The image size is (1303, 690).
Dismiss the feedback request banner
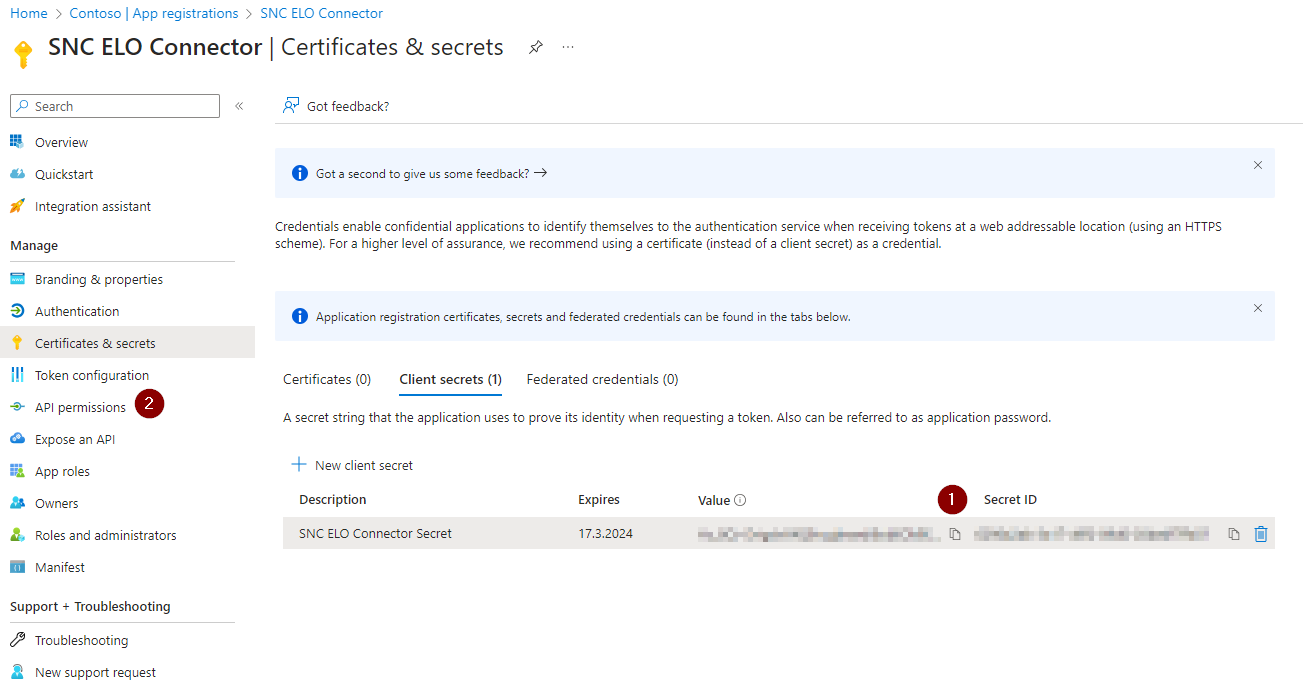click(x=1258, y=166)
